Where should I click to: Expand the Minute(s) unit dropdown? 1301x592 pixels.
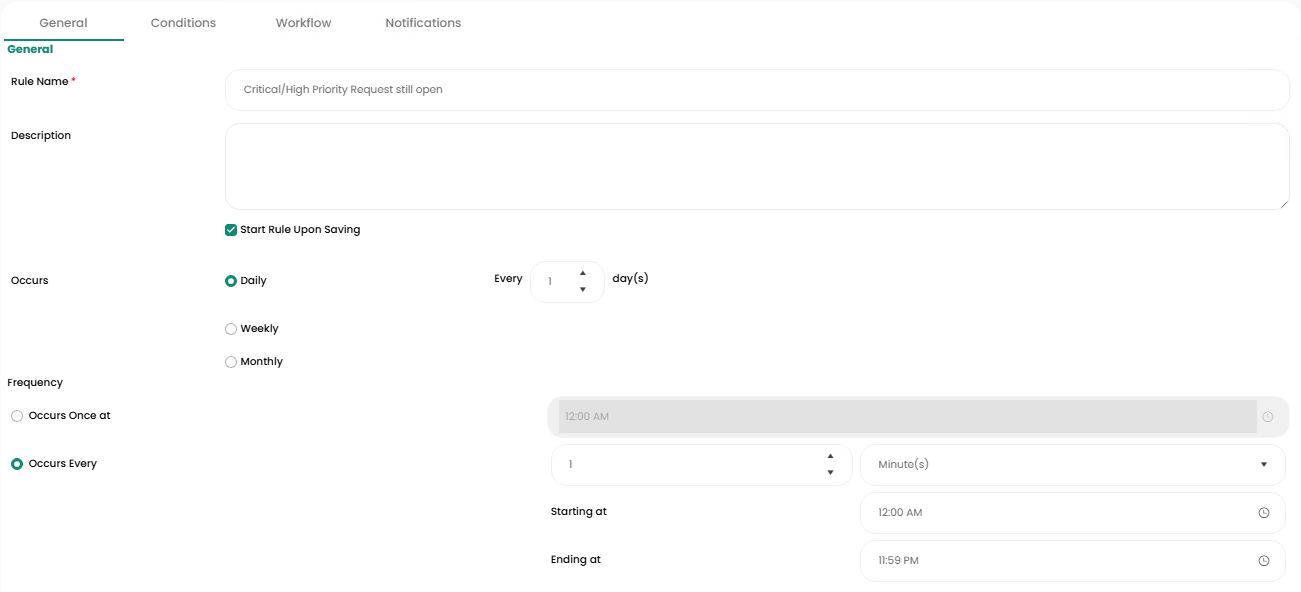pos(1072,465)
